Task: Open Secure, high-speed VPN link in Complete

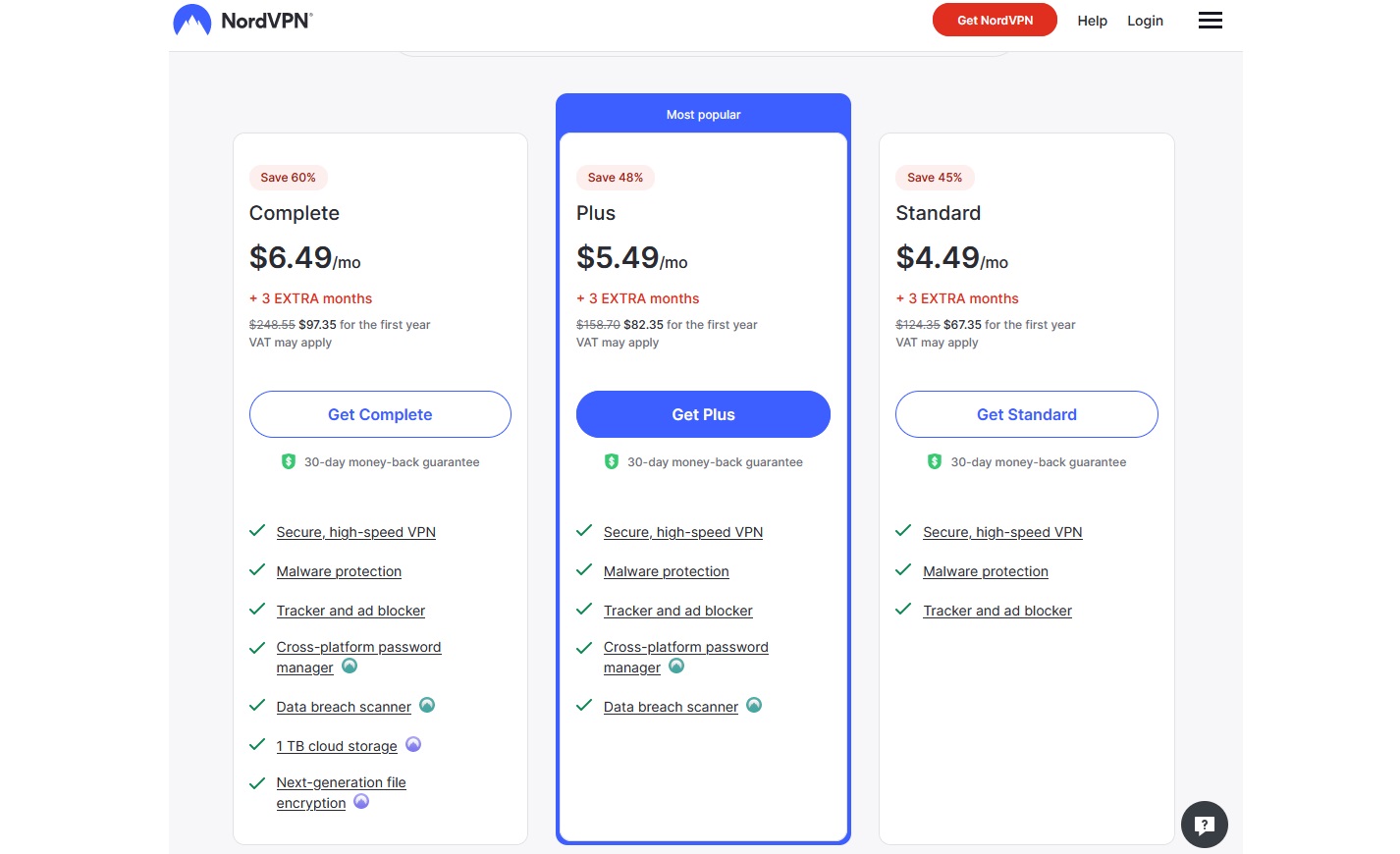Action: point(355,532)
